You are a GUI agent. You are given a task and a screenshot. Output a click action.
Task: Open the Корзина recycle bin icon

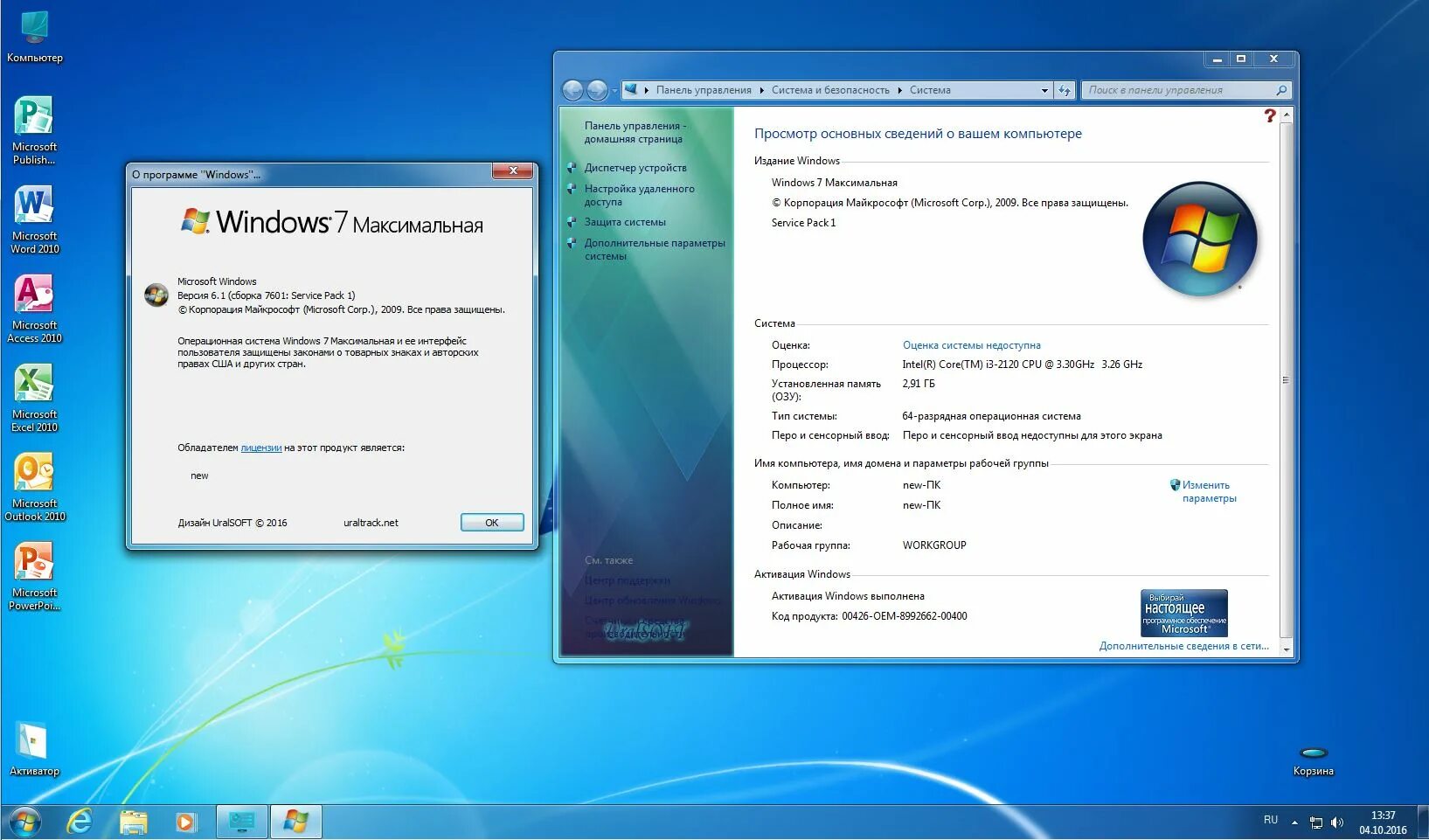click(1314, 760)
